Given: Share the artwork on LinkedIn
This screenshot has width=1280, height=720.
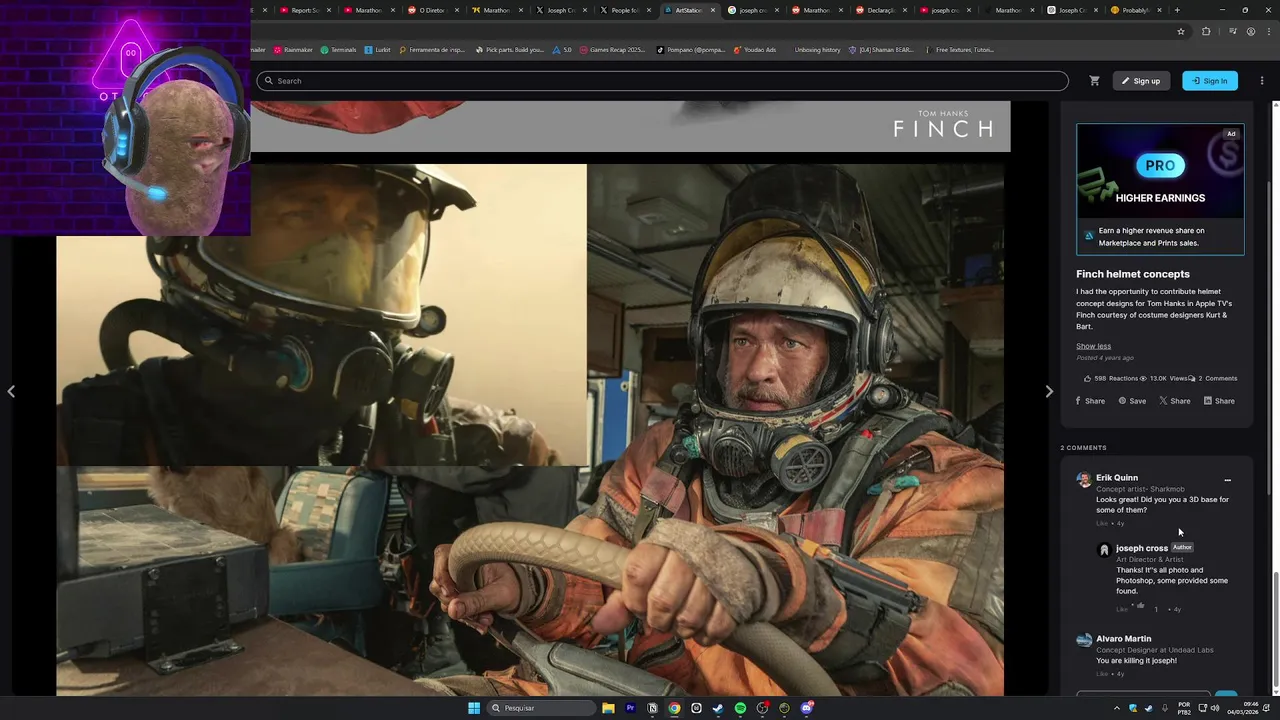Looking at the screenshot, I should tap(1219, 401).
